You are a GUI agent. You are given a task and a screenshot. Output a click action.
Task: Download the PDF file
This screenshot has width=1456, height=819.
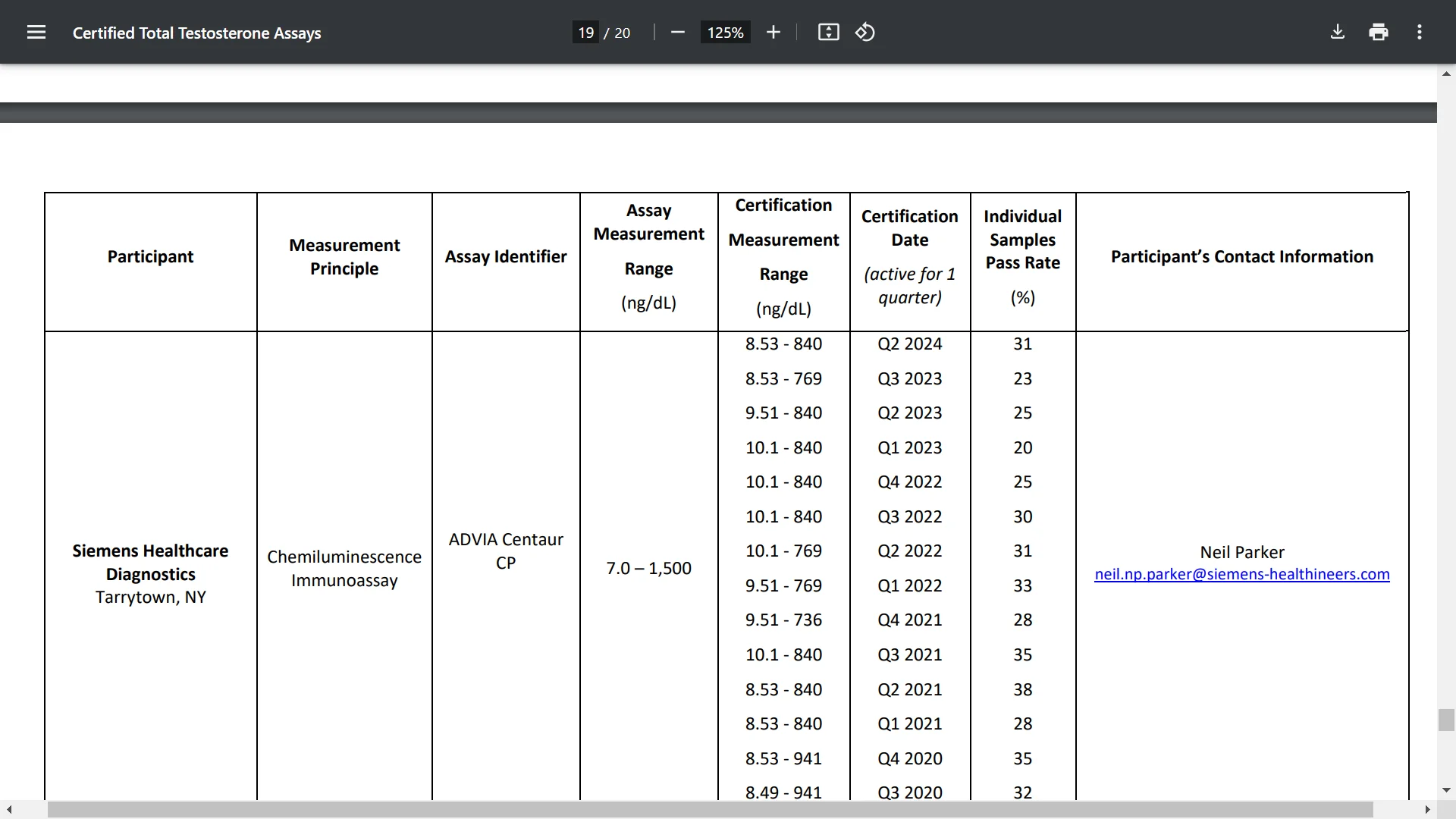[x=1338, y=32]
